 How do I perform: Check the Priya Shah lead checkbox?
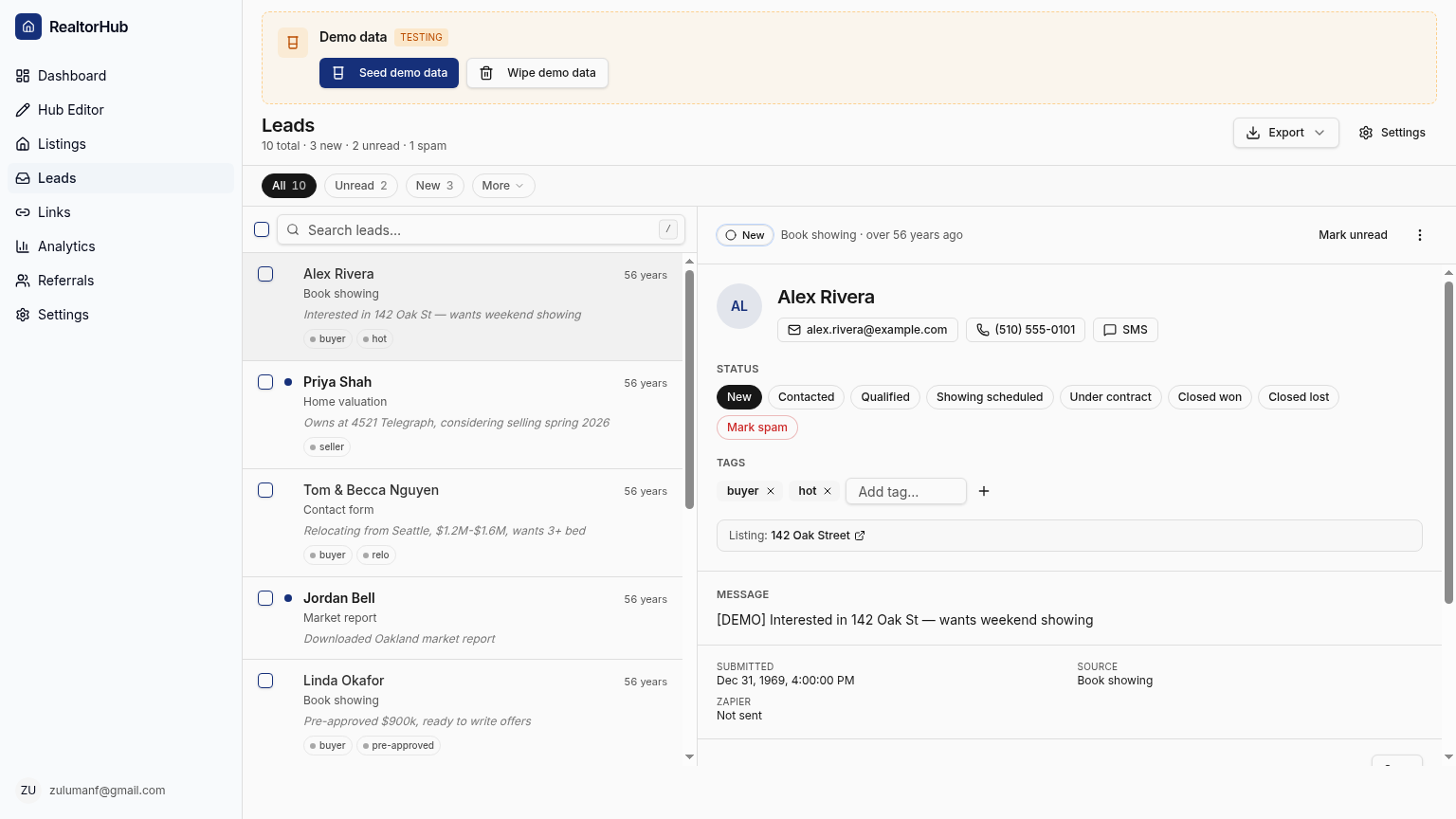(x=265, y=382)
